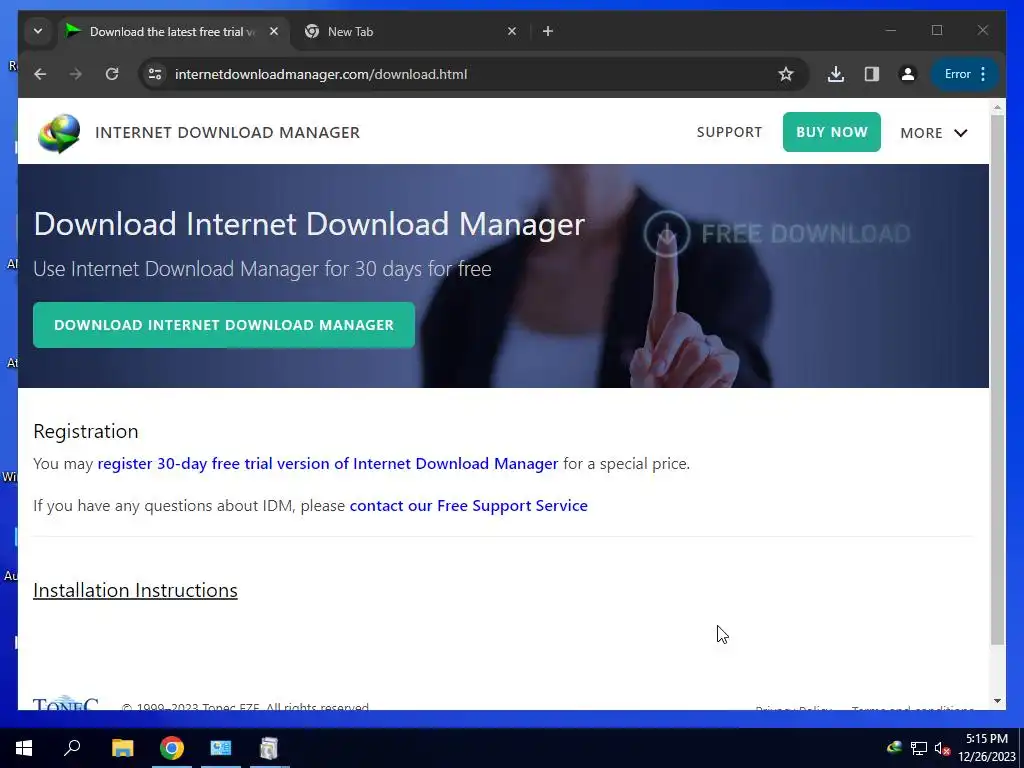The width and height of the screenshot is (1024, 768).
Task: Click the browser Back arrow
Action: pyautogui.click(x=40, y=74)
